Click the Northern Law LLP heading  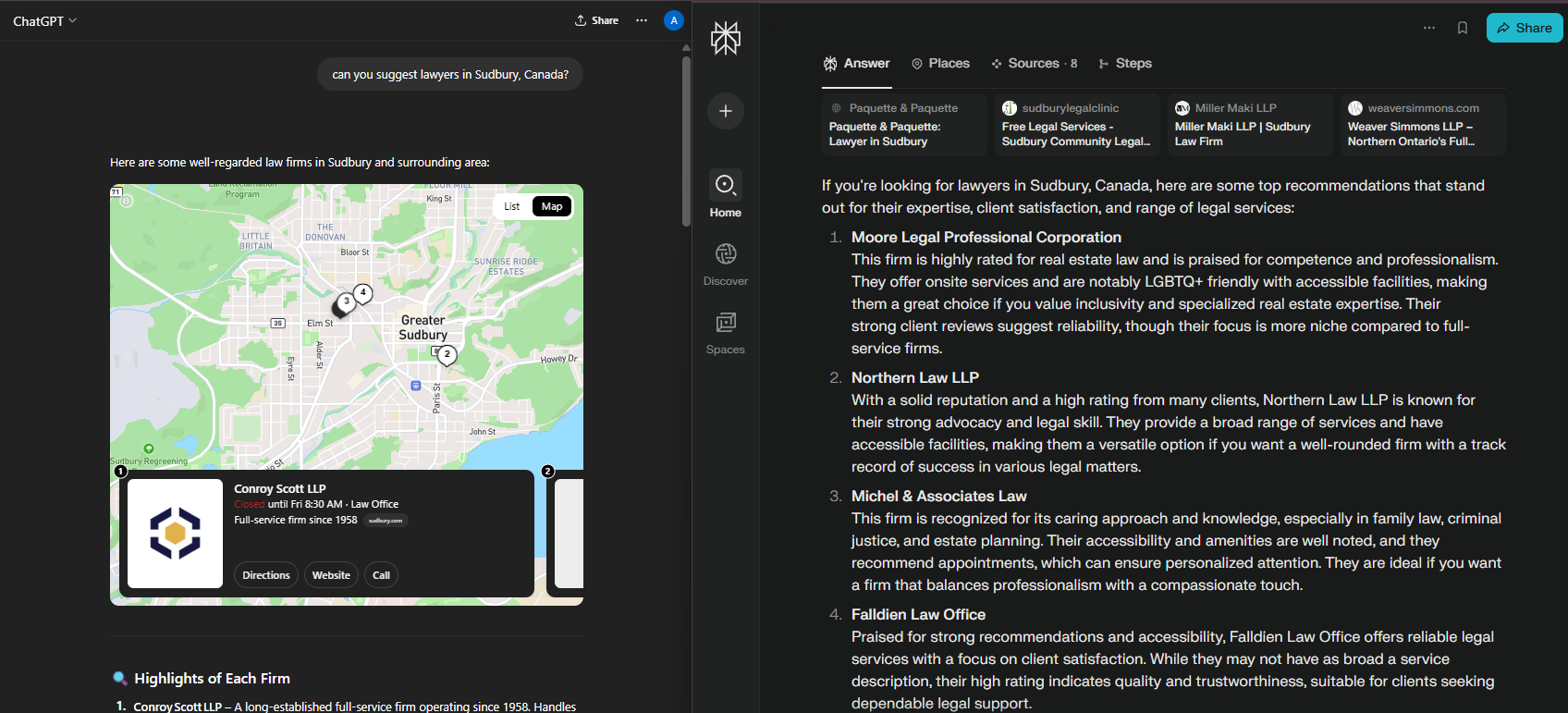click(x=915, y=378)
